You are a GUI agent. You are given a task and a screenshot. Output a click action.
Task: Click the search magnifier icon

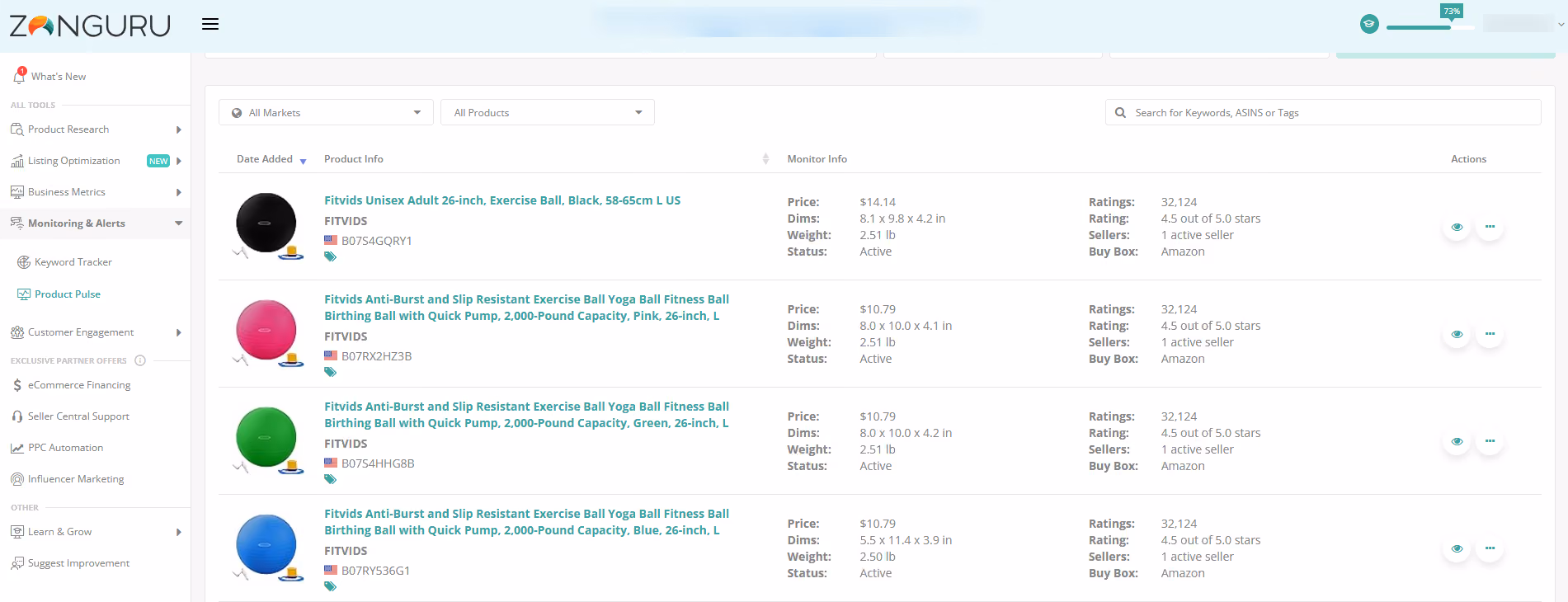[x=1120, y=113]
